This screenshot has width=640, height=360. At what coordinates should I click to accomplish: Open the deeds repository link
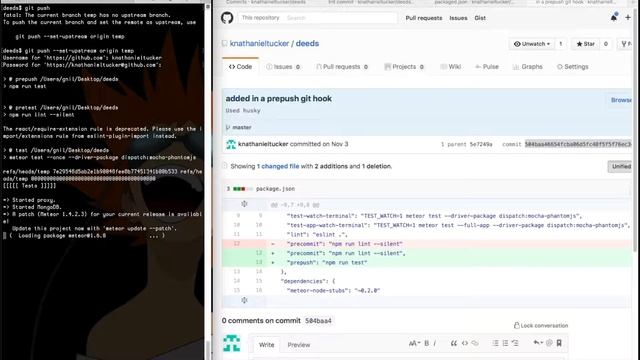click(307, 43)
